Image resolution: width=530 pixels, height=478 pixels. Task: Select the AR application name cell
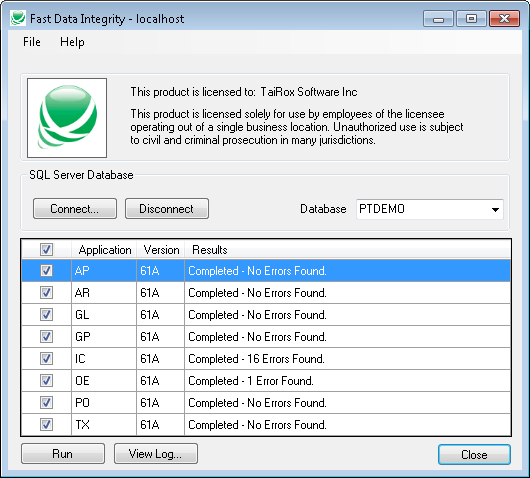click(104, 292)
